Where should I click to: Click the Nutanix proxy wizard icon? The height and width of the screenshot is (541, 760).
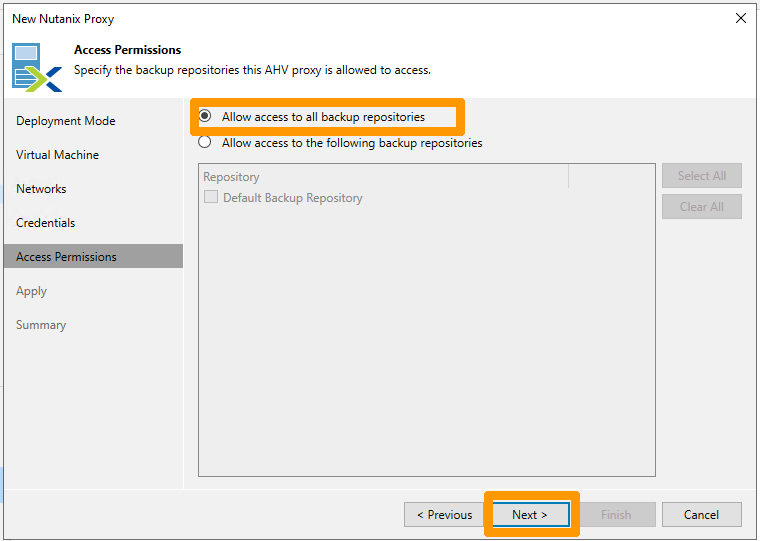click(37, 67)
